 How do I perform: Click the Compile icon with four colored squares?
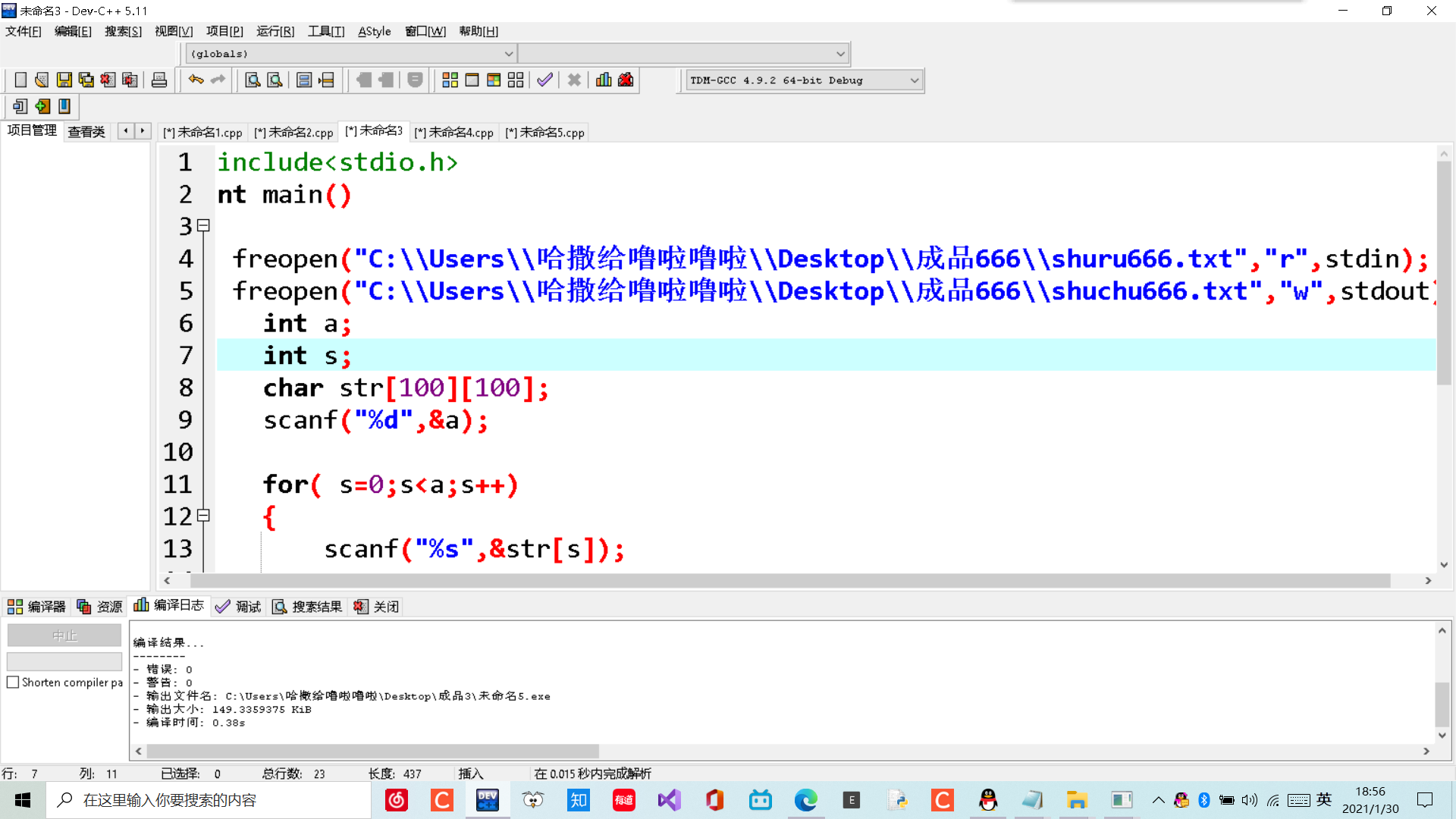450,80
